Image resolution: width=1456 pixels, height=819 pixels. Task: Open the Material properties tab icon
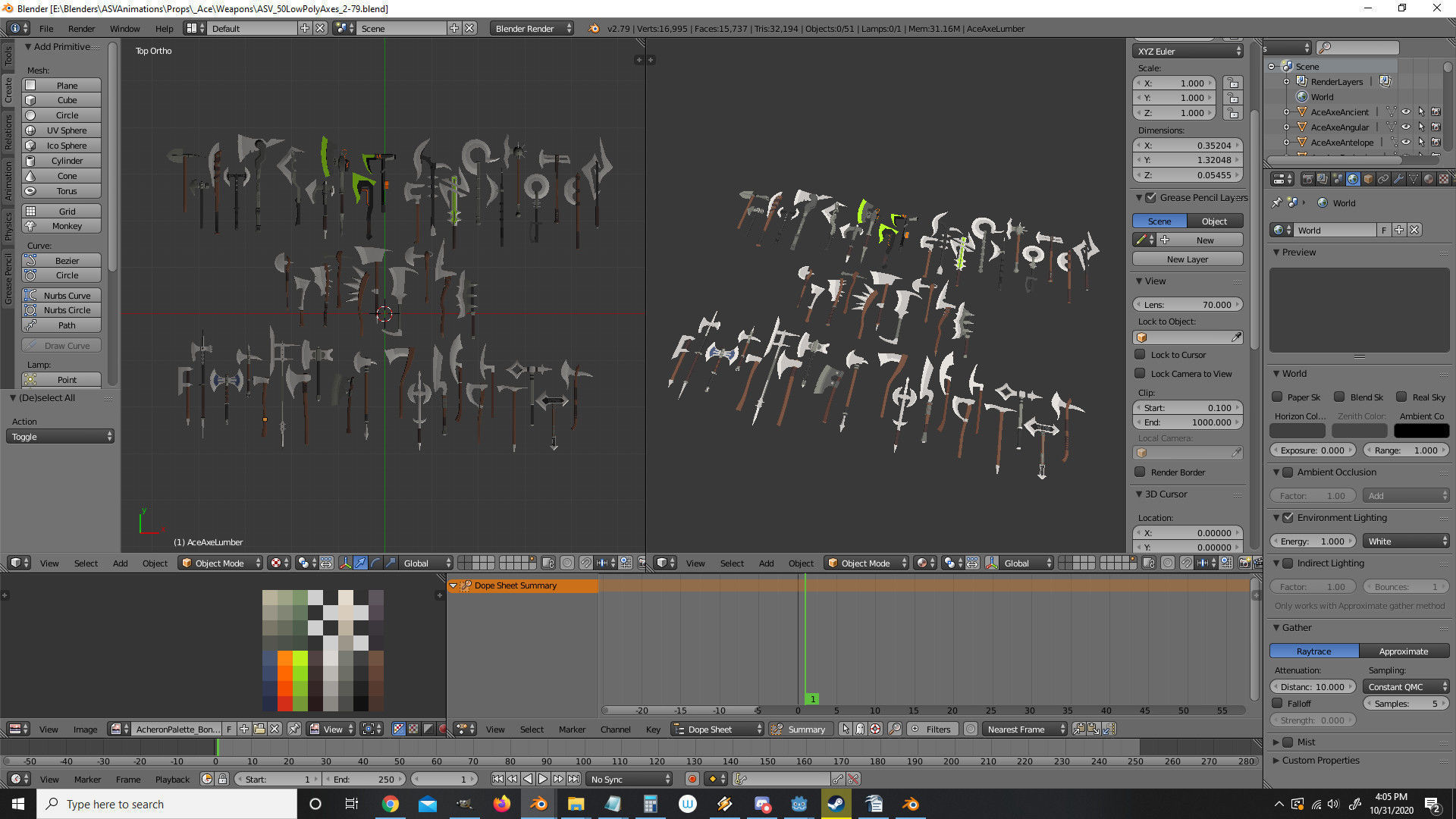point(1429,180)
